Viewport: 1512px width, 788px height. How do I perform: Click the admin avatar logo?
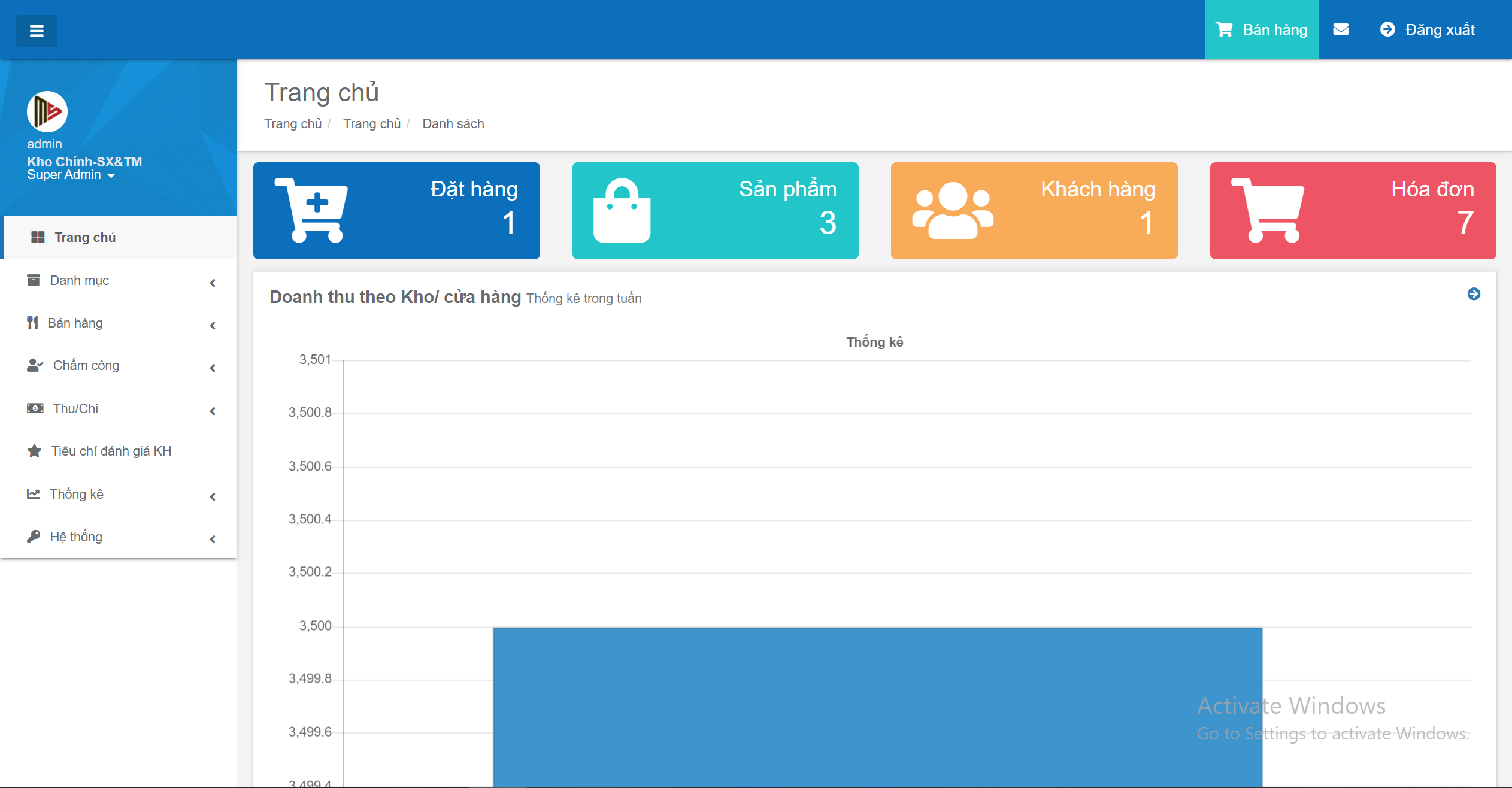(47, 112)
